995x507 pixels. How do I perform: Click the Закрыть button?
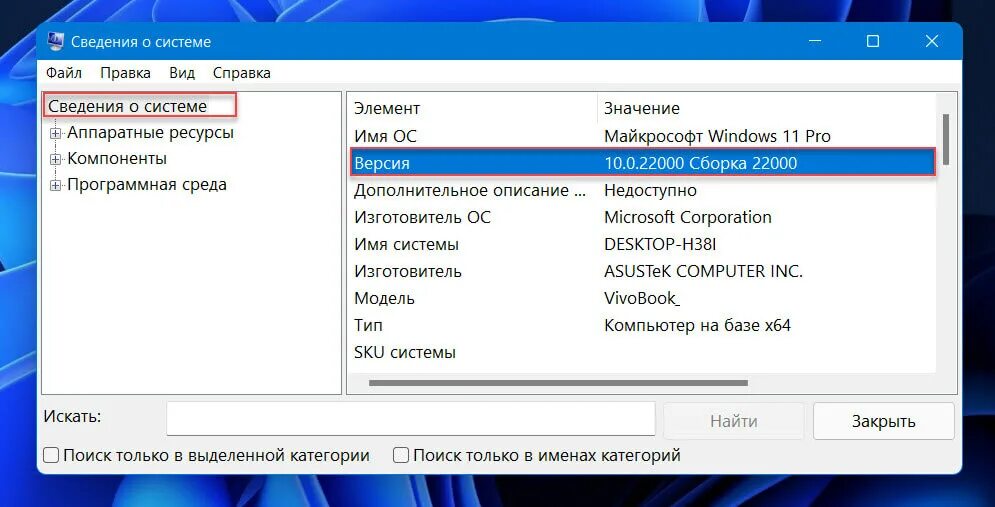coord(883,421)
